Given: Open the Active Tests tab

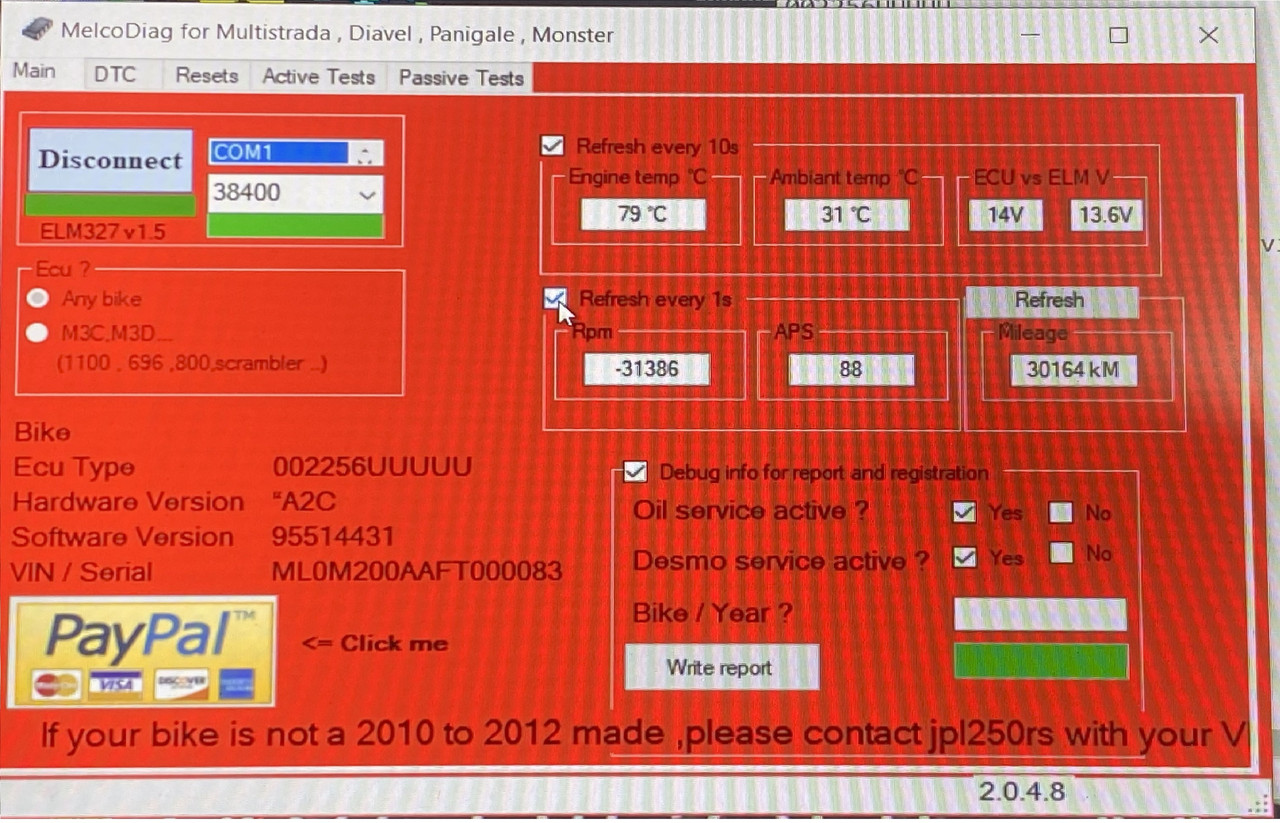Looking at the screenshot, I should pyautogui.click(x=318, y=77).
